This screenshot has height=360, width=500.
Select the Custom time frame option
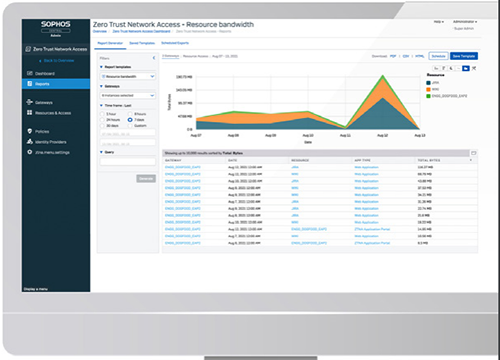click(130, 126)
